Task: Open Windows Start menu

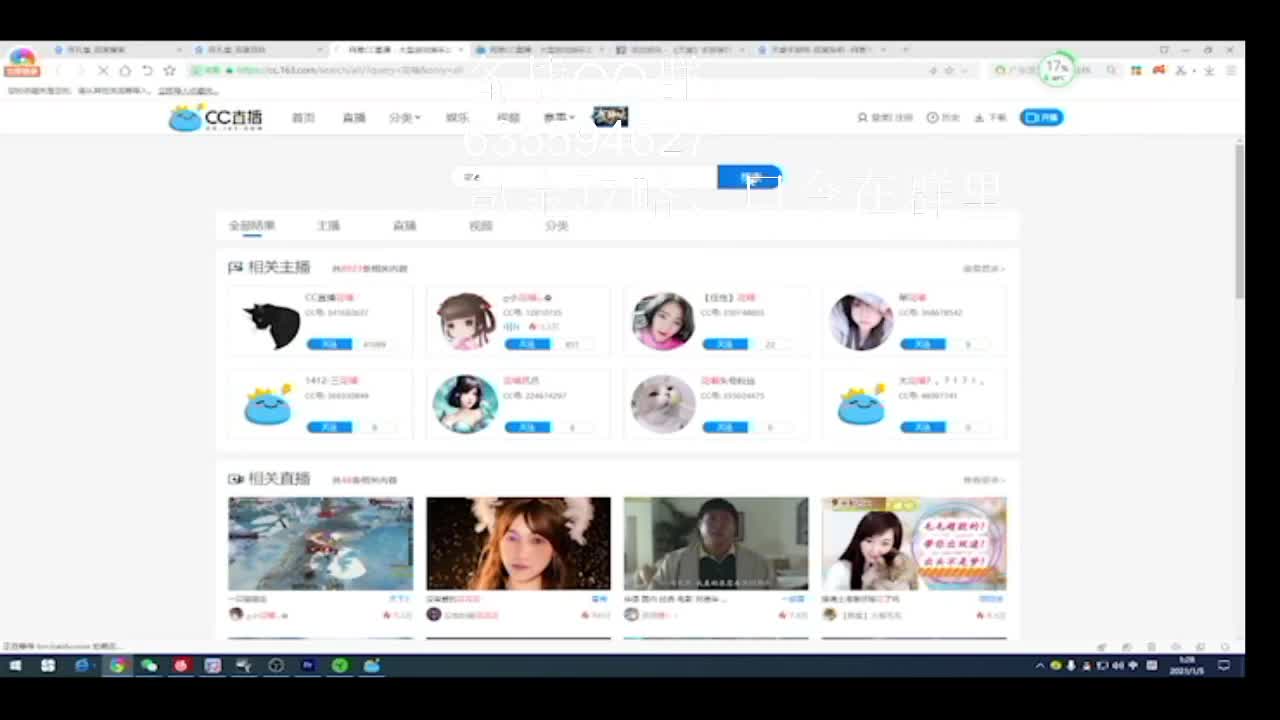Action: 16,665
